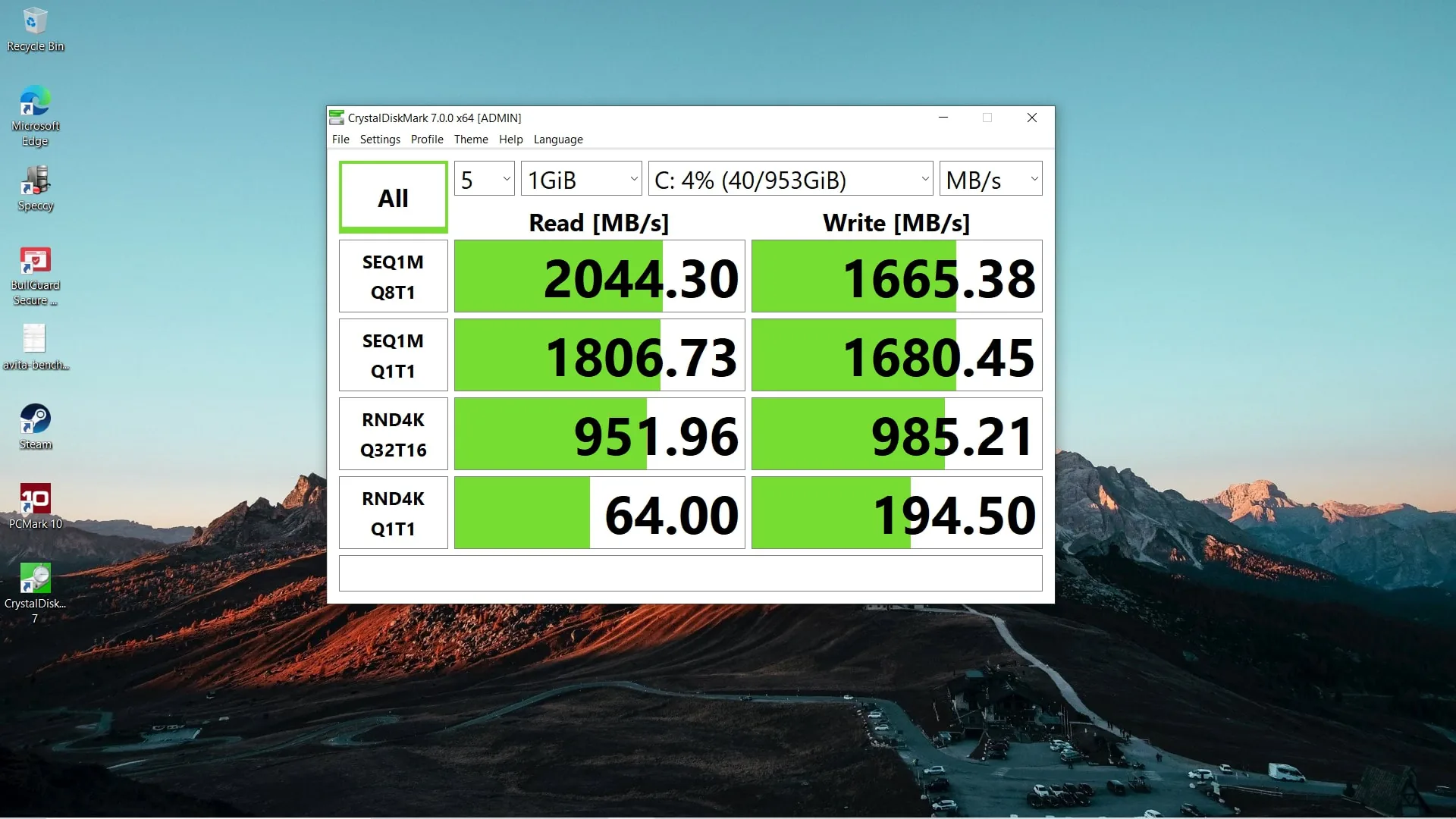The width and height of the screenshot is (1456, 819).
Task: Click the 985.21 write result
Action: point(897,434)
